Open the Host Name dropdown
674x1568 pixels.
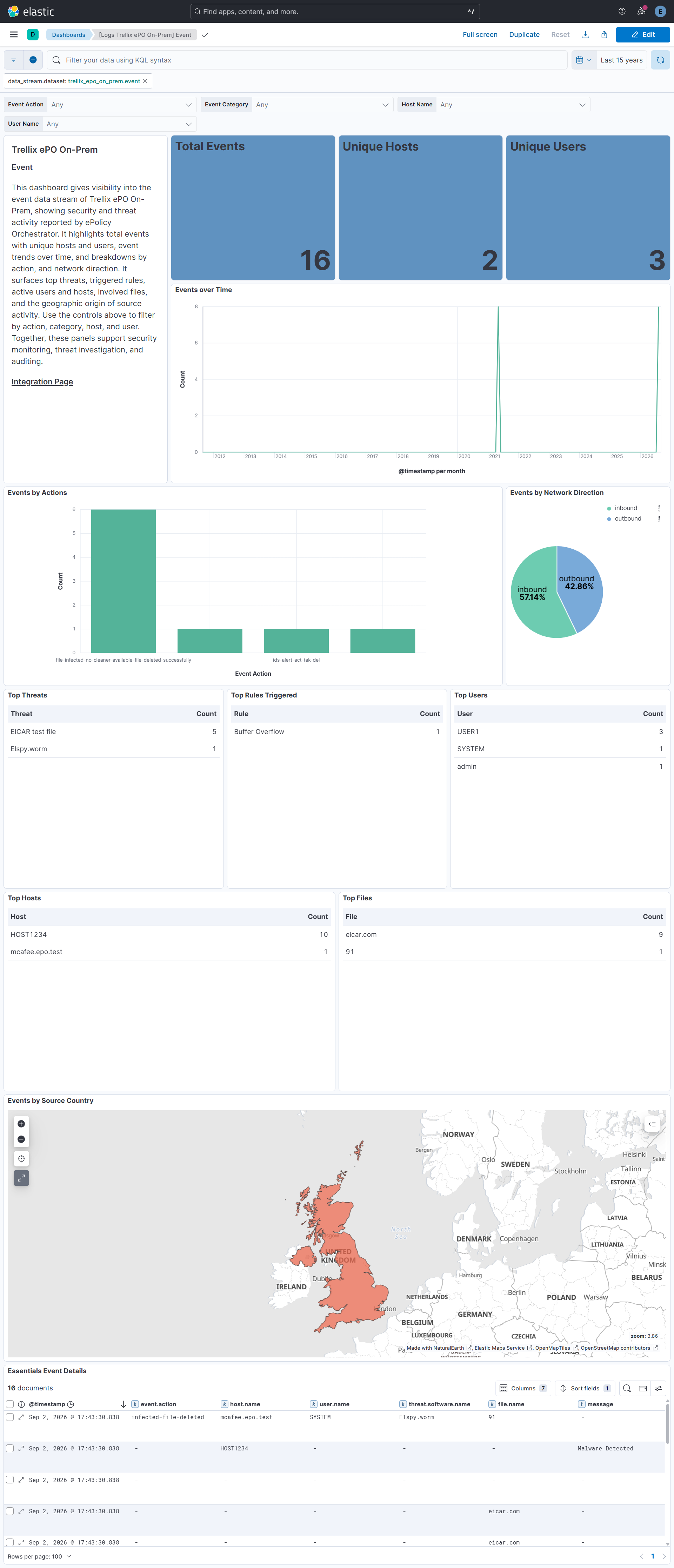[x=513, y=105]
